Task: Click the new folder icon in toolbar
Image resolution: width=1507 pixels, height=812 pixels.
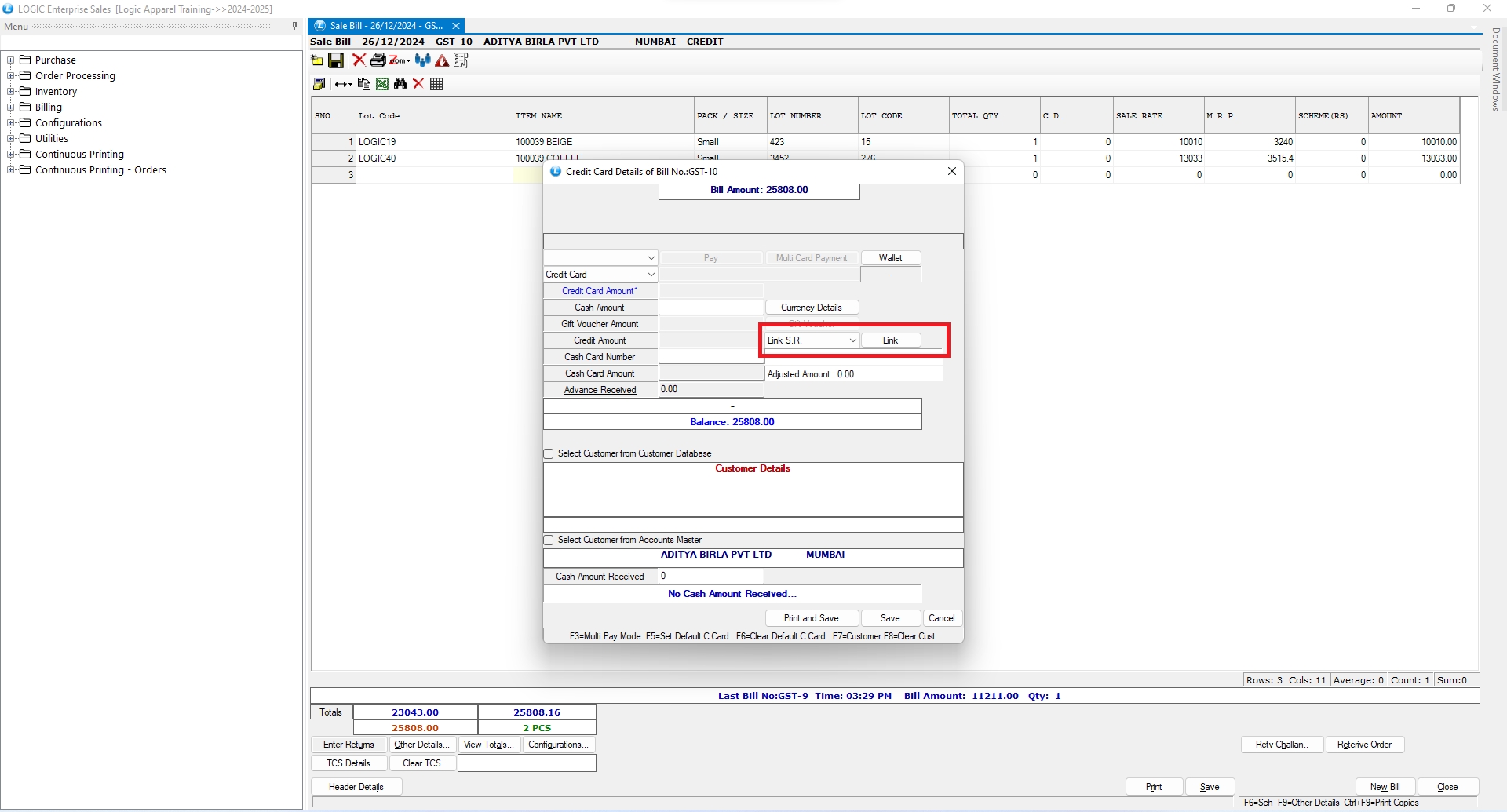Action: click(317, 60)
